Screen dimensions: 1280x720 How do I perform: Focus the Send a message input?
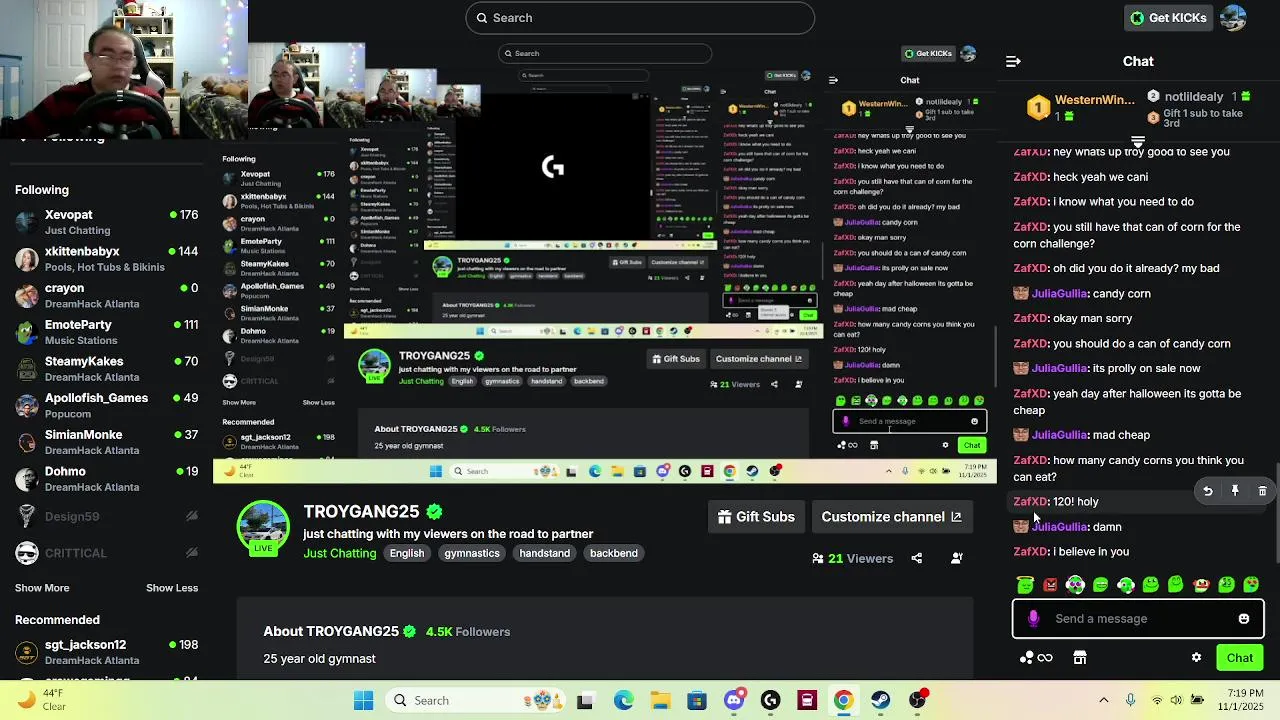(x=1138, y=619)
